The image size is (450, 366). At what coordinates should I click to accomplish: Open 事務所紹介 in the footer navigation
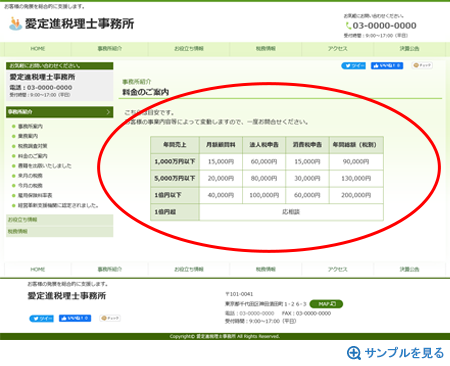click(x=110, y=269)
